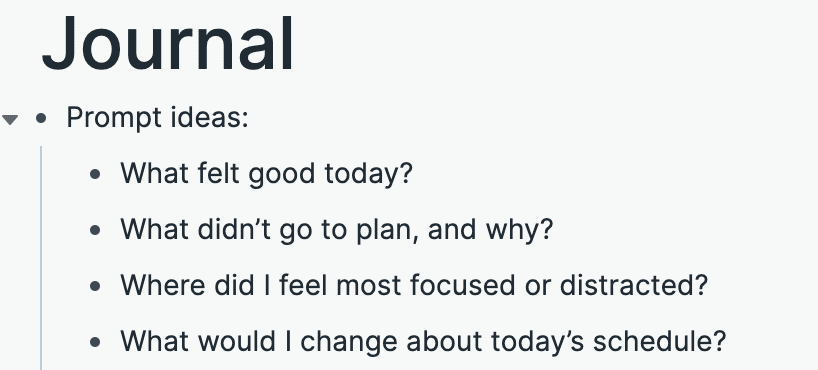Click the bullet next to What felt good today
The image size is (818, 370).
coord(95,175)
